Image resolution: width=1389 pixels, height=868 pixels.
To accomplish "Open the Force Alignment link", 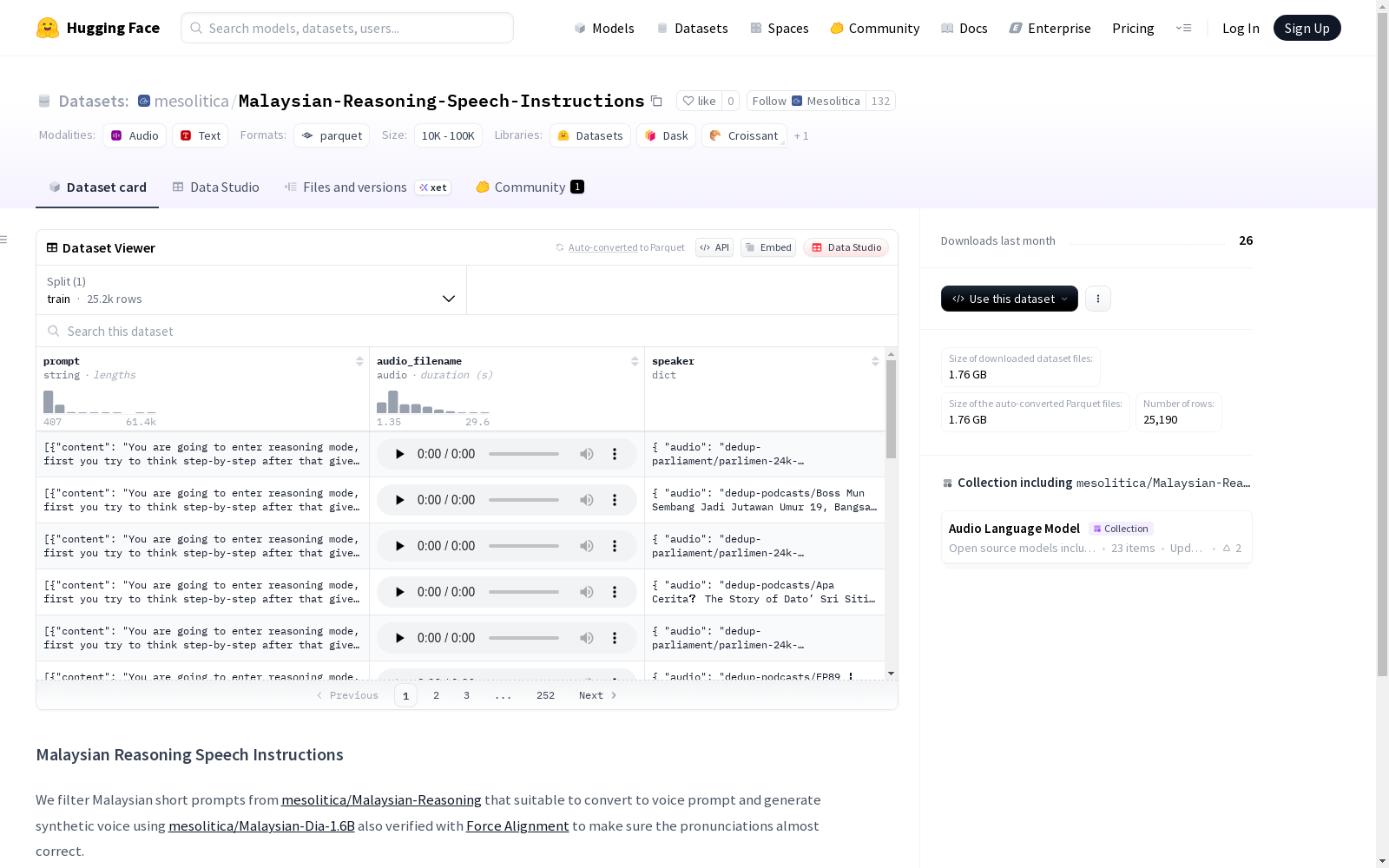I will click(x=517, y=826).
